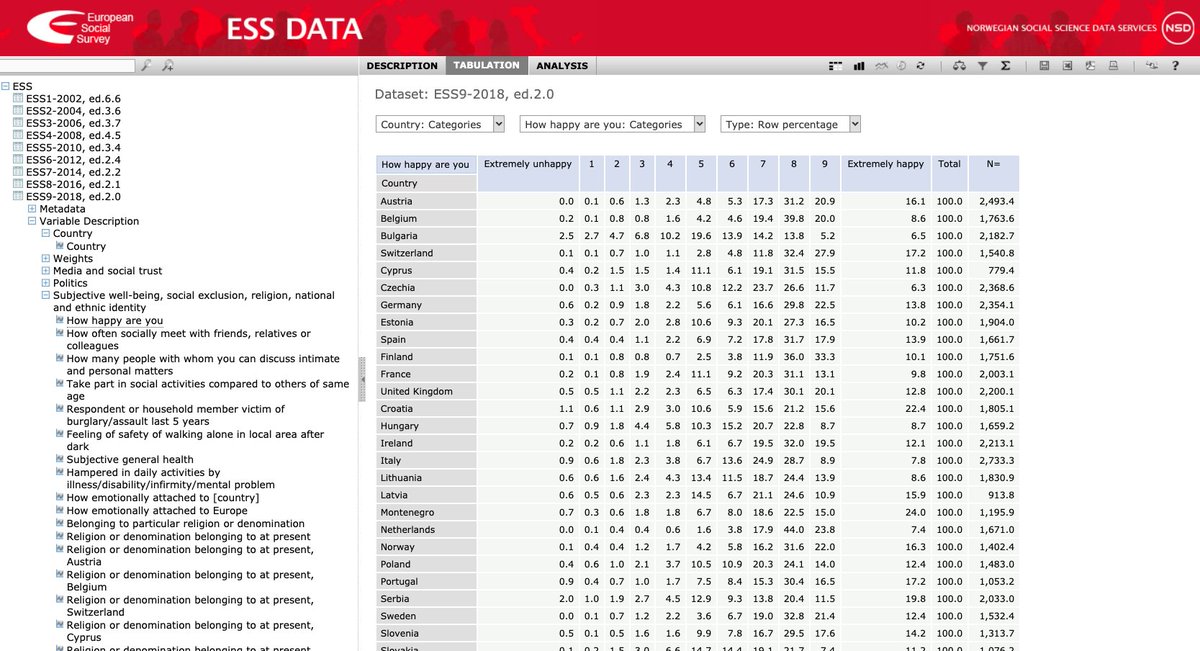Collapse Subjective well-being group node
The height and width of the screenshot is (651, 1200).
click(45, 296)
